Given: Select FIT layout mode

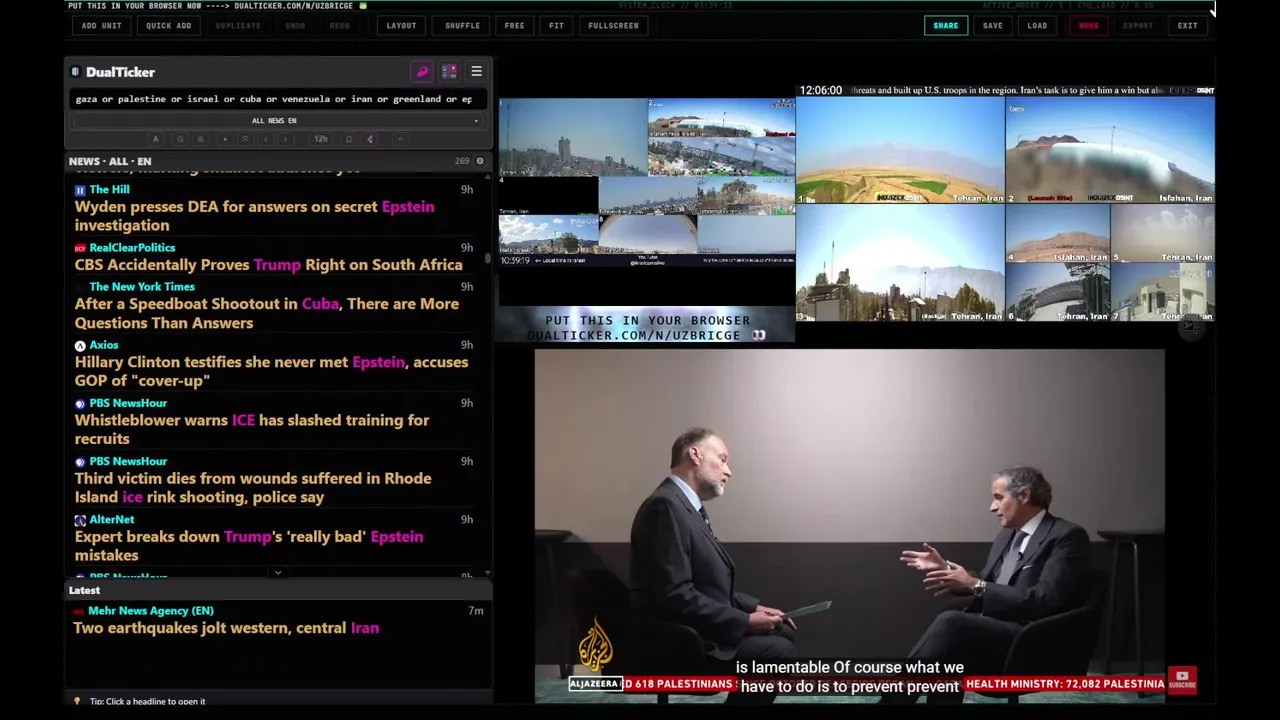Looking at the screenshot, I should coord(556,25).
